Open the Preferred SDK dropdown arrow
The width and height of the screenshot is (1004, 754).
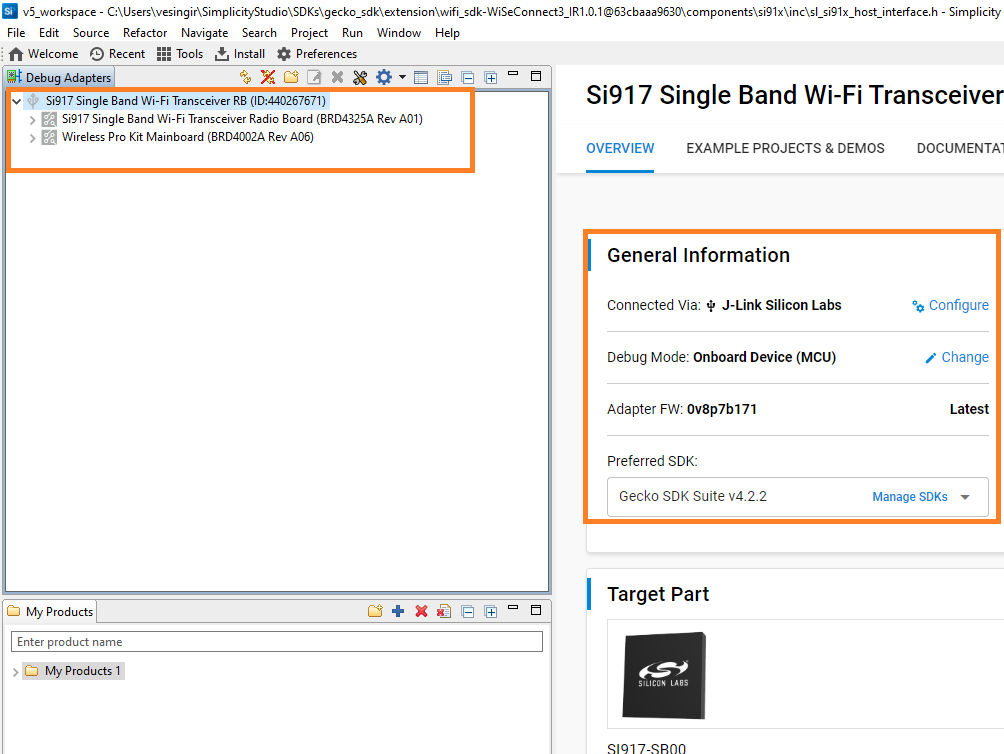pyautogui.click(x=965, y=497)
